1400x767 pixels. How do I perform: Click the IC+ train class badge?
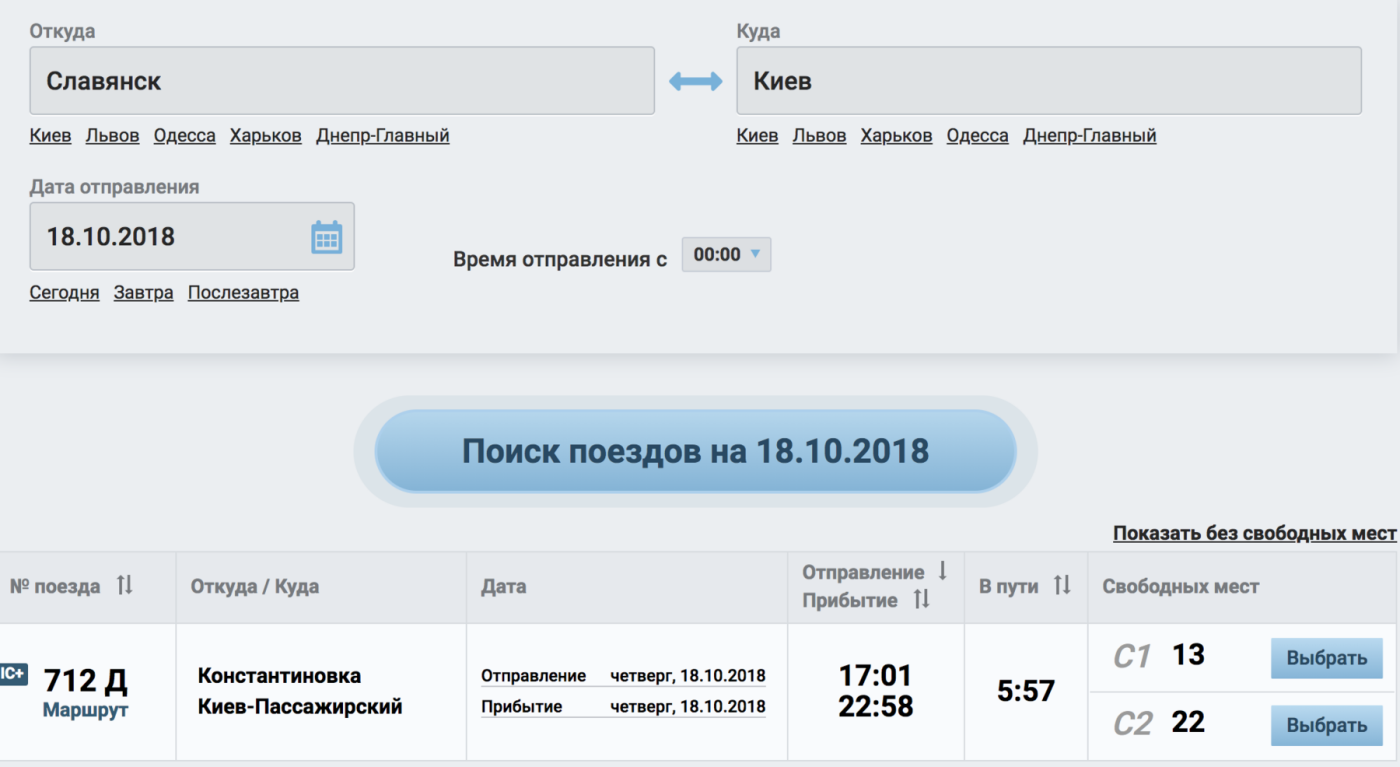coord(13,675)
